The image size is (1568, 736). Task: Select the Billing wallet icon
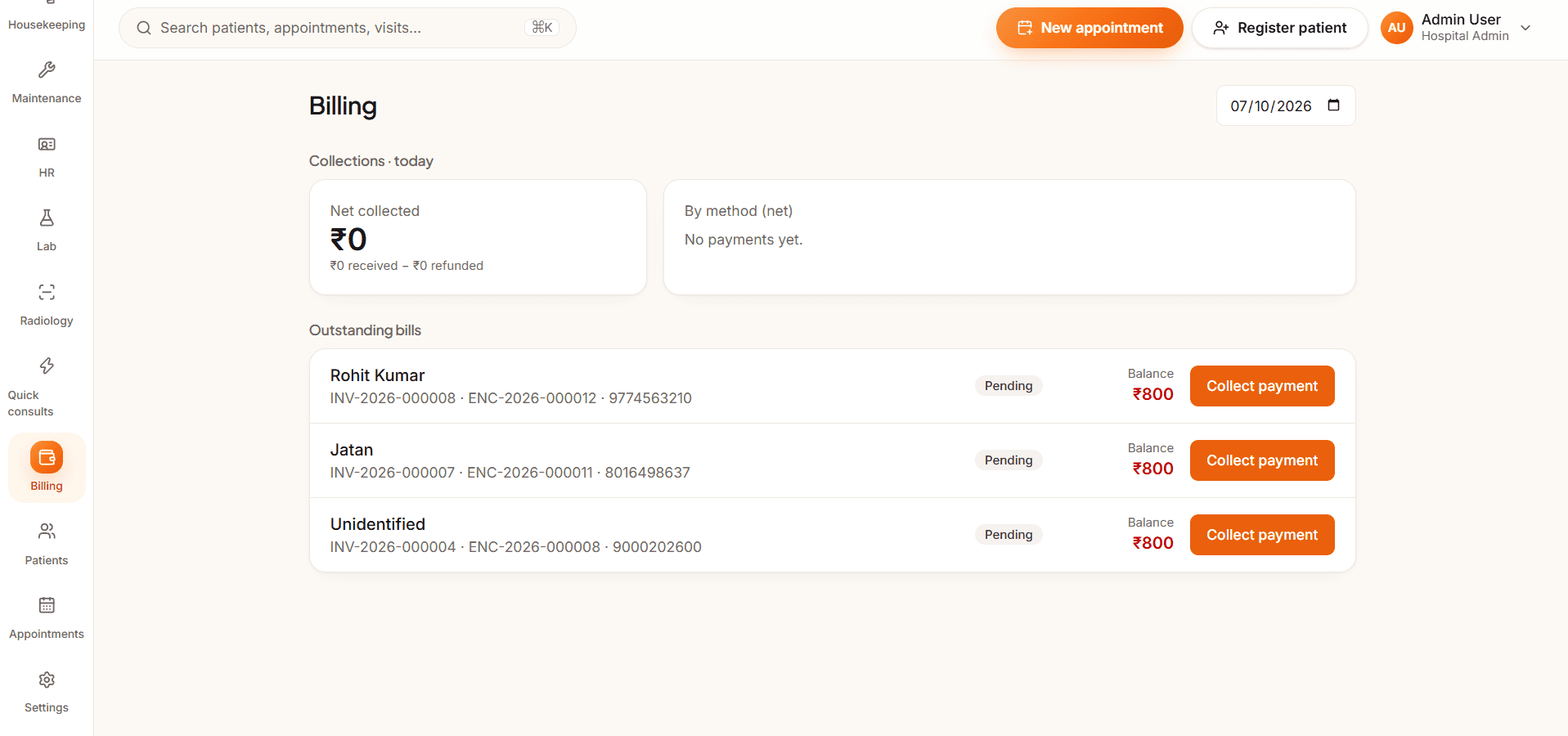click(47, 457)
